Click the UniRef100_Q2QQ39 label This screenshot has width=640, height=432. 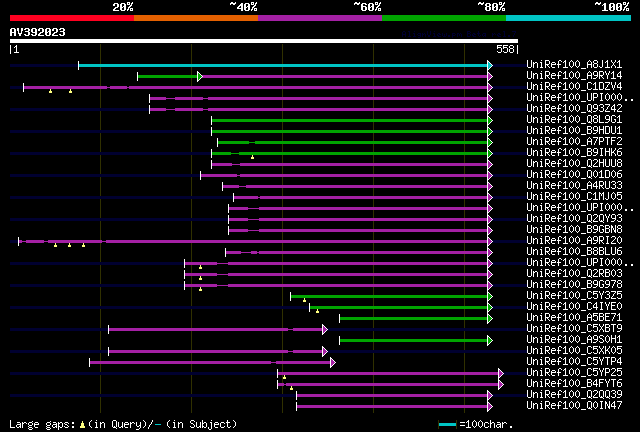click(x=574, y=395)
